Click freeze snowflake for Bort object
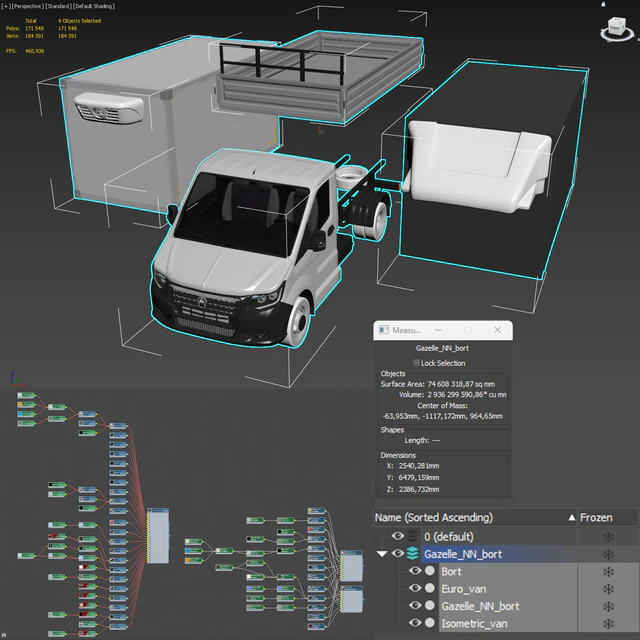The width and height of the screenshot is (640, 640). coord(608,571)
